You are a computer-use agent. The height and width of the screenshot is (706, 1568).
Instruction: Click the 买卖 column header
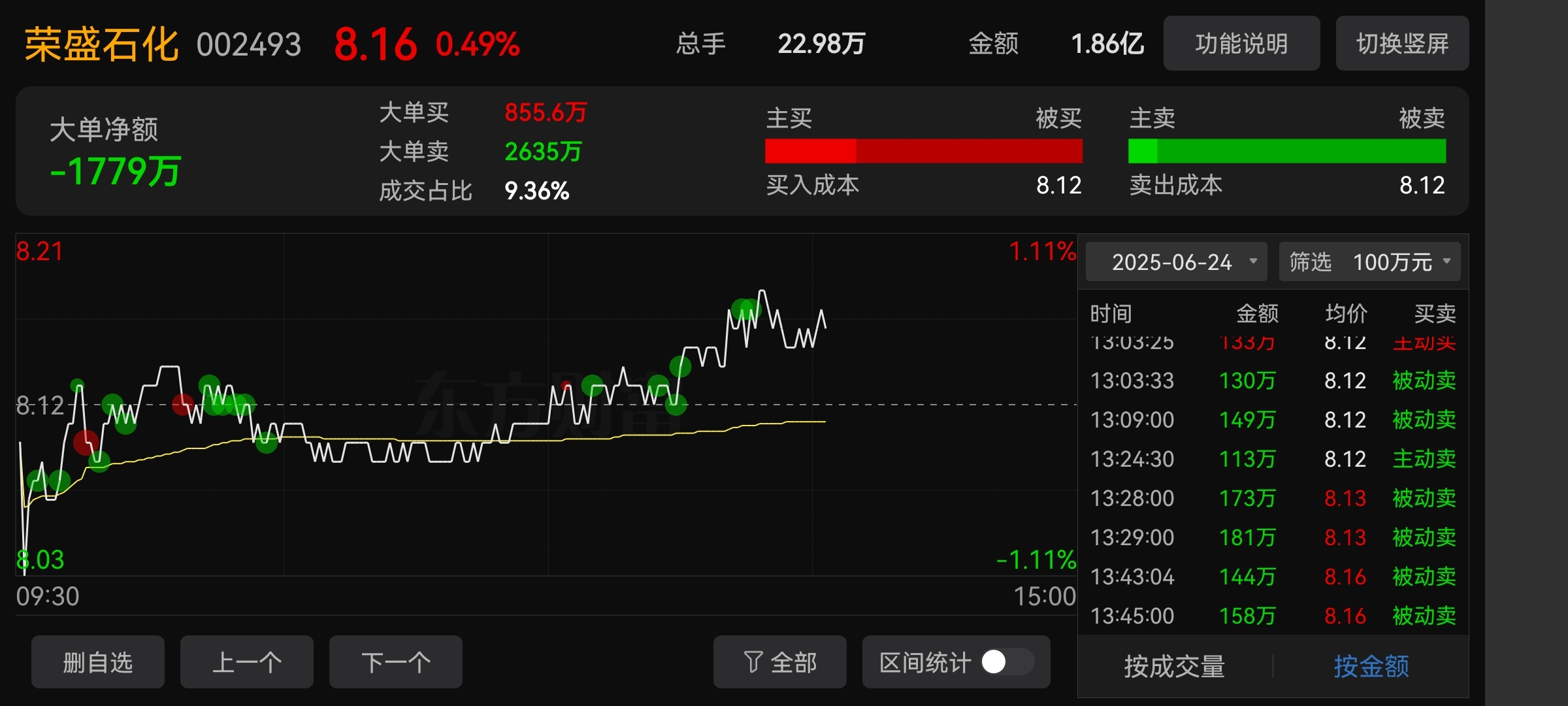(x=1435, y=314)
